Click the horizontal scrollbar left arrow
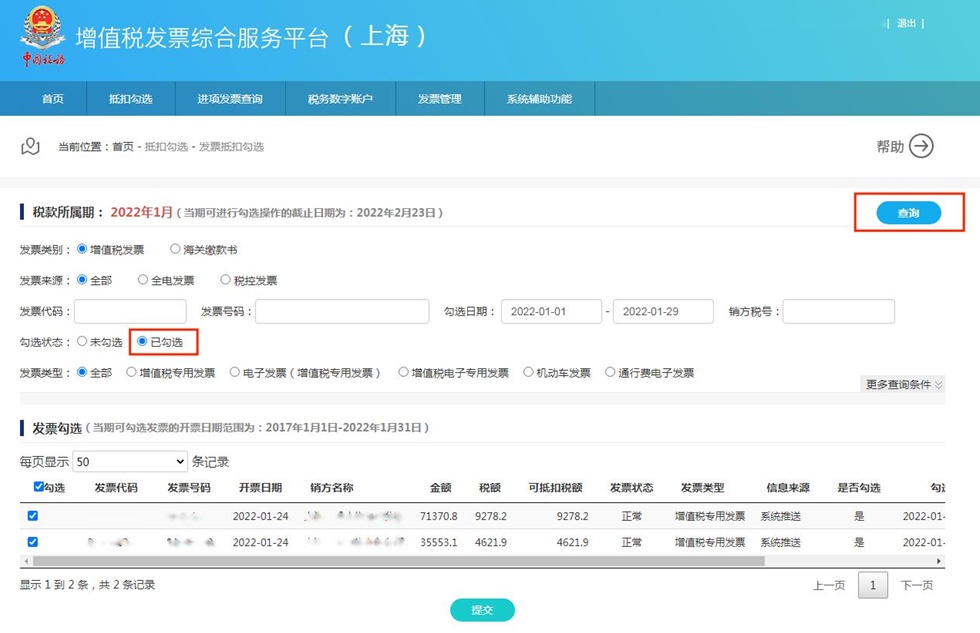Image resolution: width=980 pixels, height=633 pixels. (26, 562)
